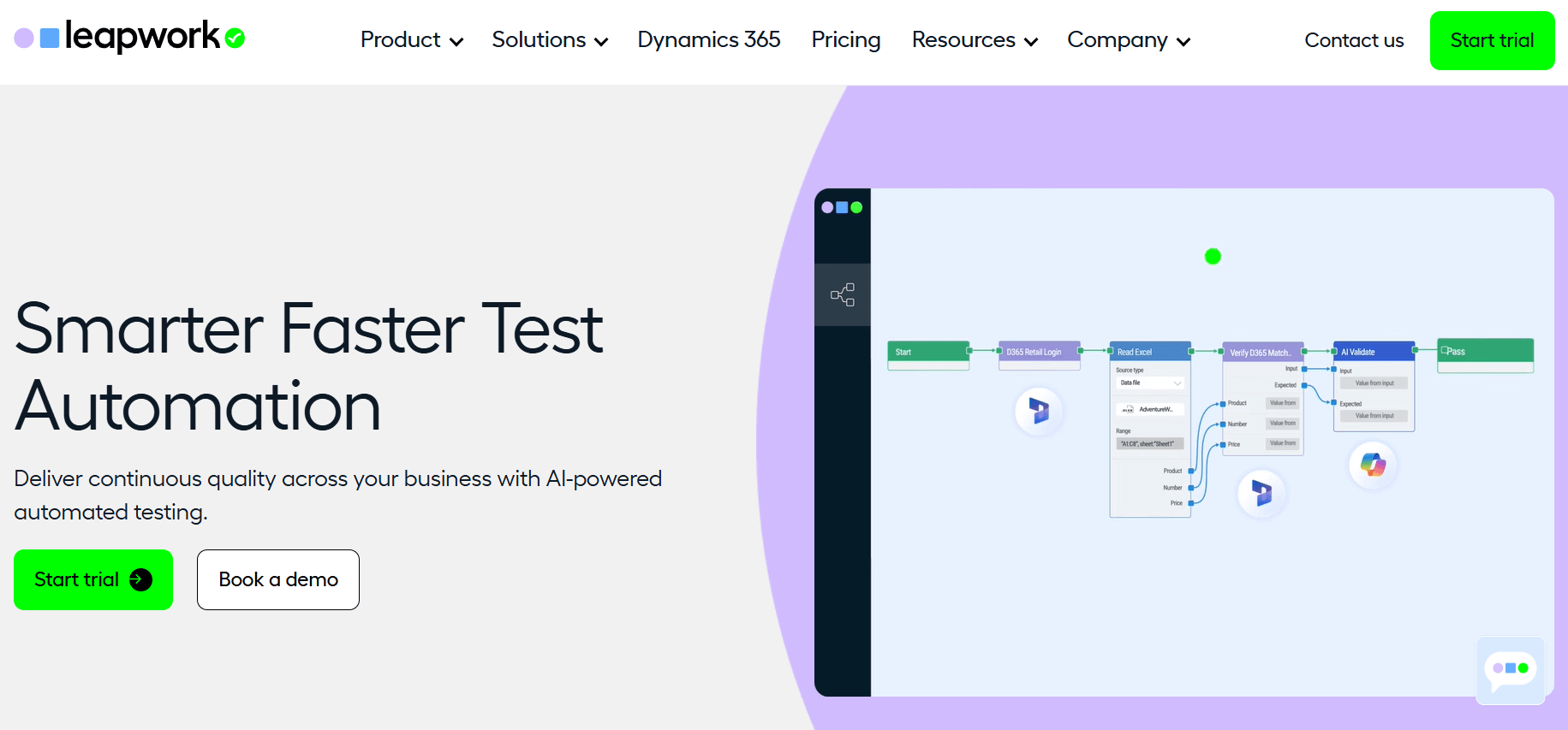Go to Dynamics 365 page
The image size is (1568, 730).
tap(709, 40)
